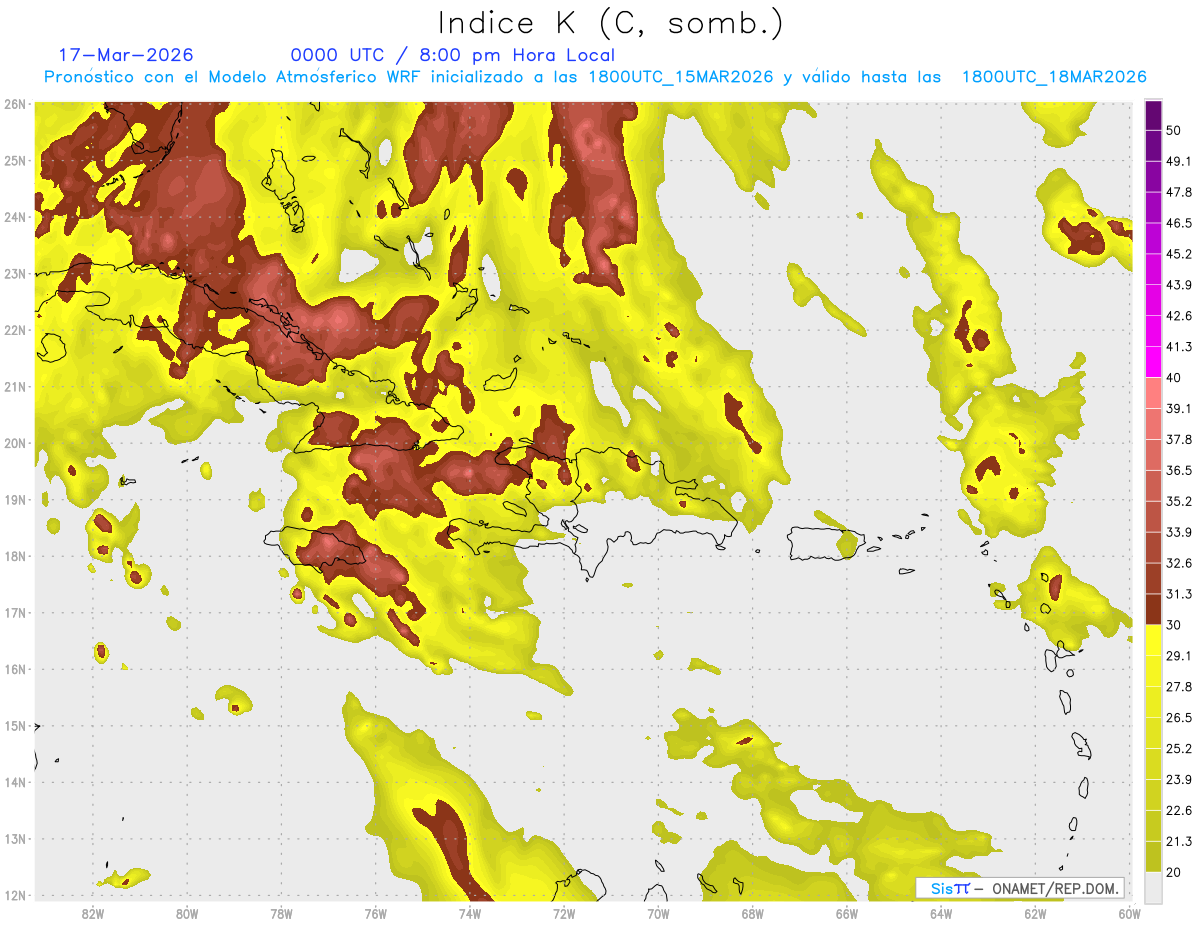This screenshot has width=1200, height=927.
Task: Click the 17N latitude label
Action: tap(15, 613)
